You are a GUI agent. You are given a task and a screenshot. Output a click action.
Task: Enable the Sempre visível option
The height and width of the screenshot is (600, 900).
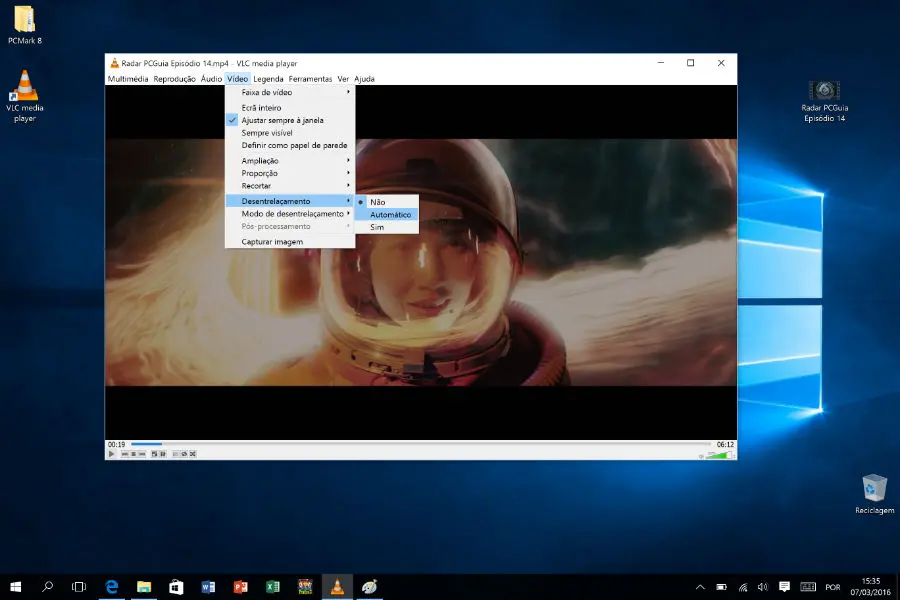[290, 133]
